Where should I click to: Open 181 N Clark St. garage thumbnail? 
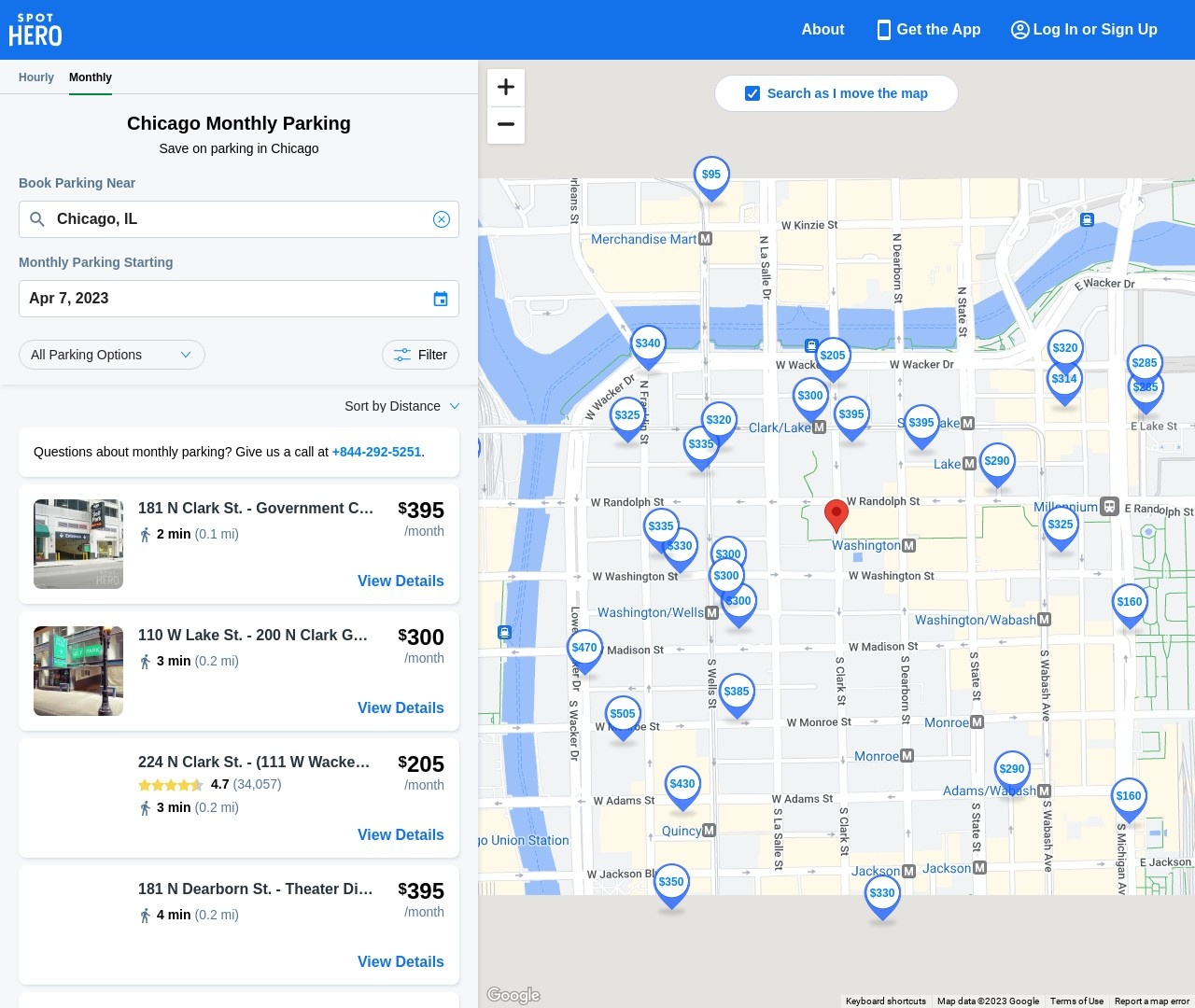tap(78, 544)
